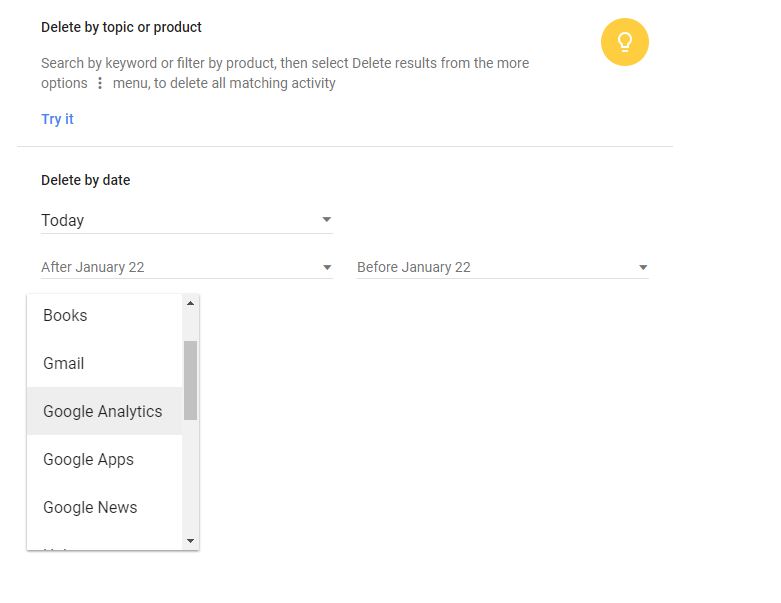781x603 pixels.
Task: Click the Delete by topic or product heading
Action: tap(121, 27)
